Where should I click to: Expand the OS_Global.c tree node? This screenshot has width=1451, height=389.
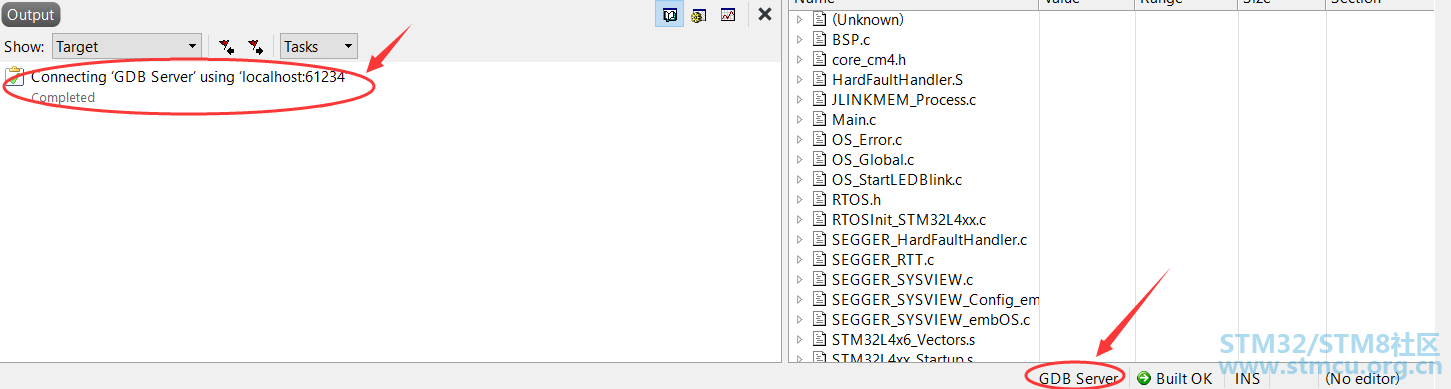coord(799,159)
